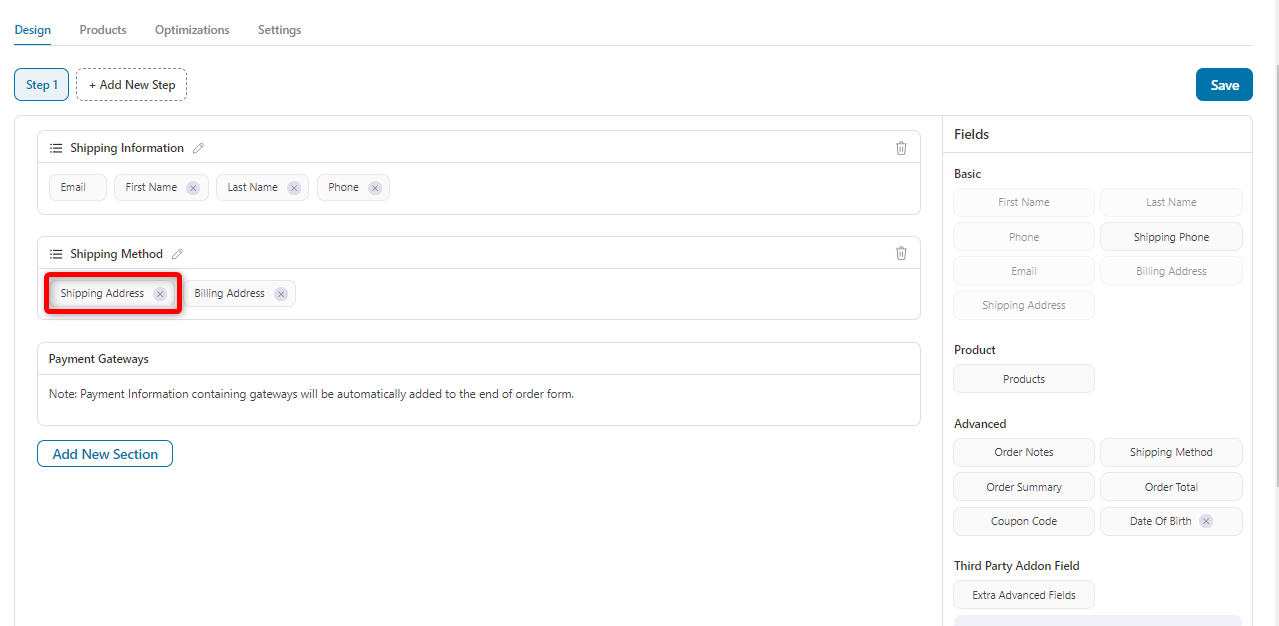1279x626 pixels.
Task: Click the Payment Information note text
Action: click(x=311, y=394)
